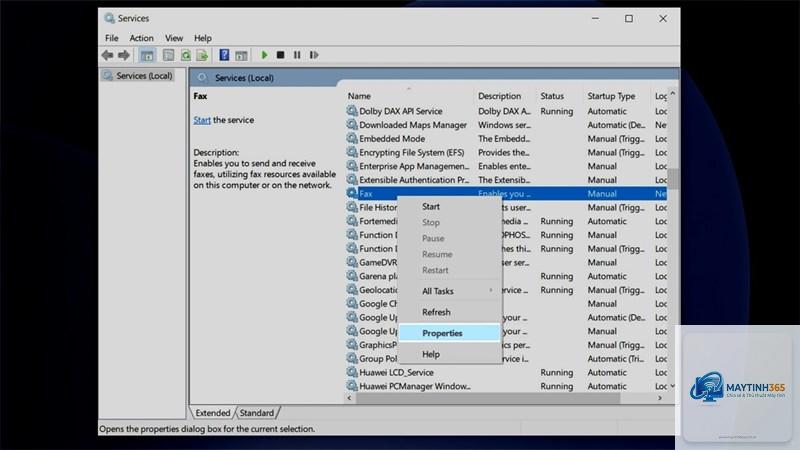Switch to the Extended tab
Image resolution: width=800 pixels, height=450 pixels.
click(x=213, y=413)
